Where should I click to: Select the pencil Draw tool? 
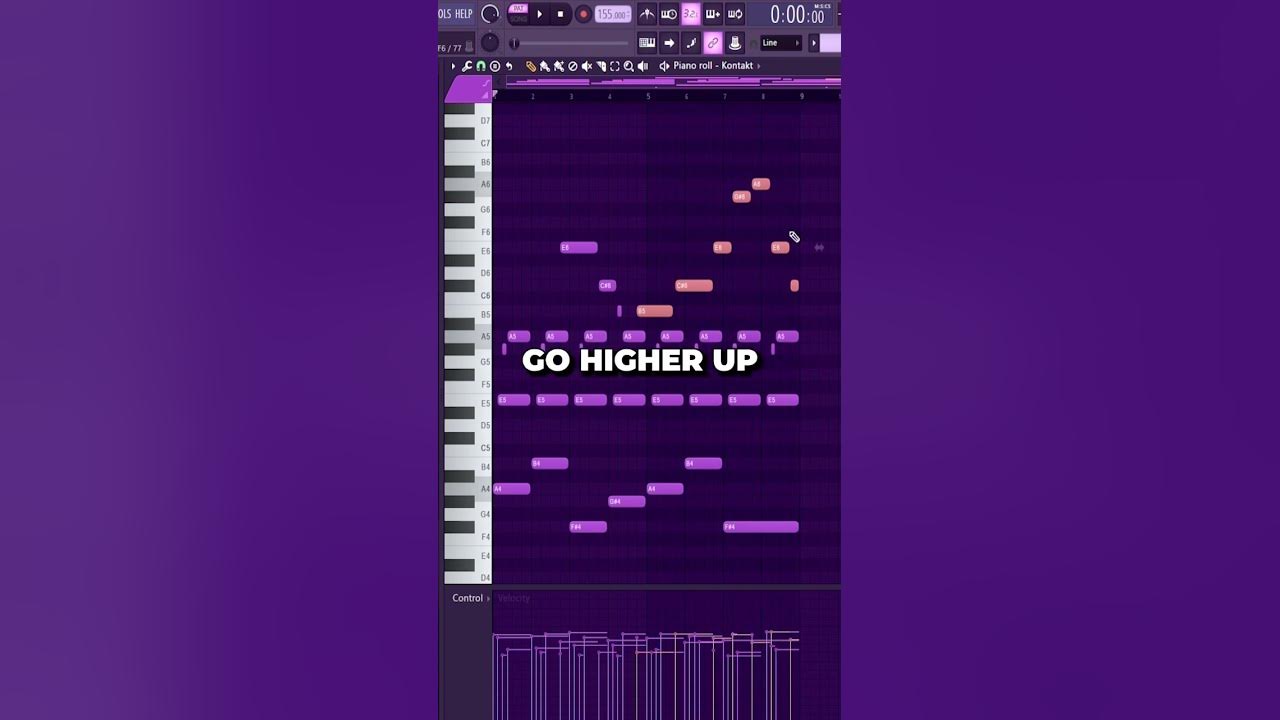[531, 66]
